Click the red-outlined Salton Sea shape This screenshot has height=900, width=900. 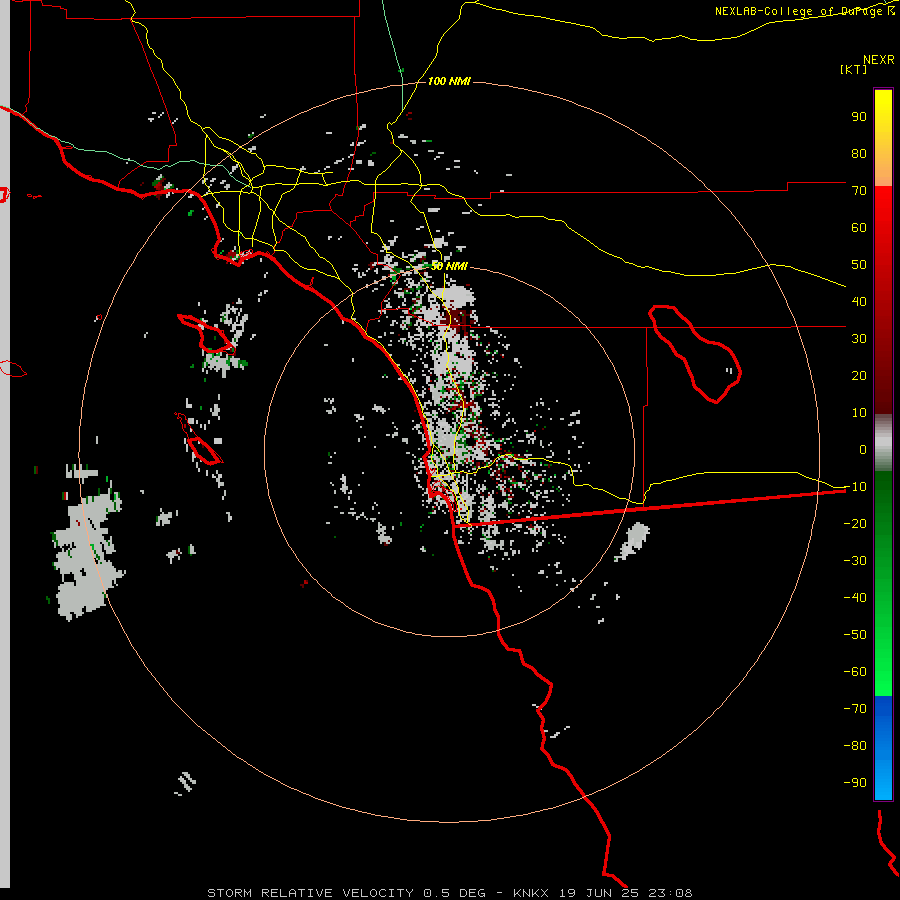pyautogui.click(x=695, y=353)
